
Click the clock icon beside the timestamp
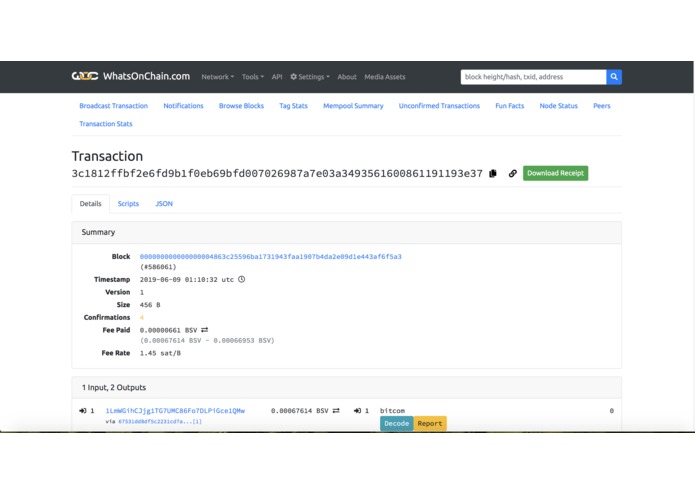242,279
